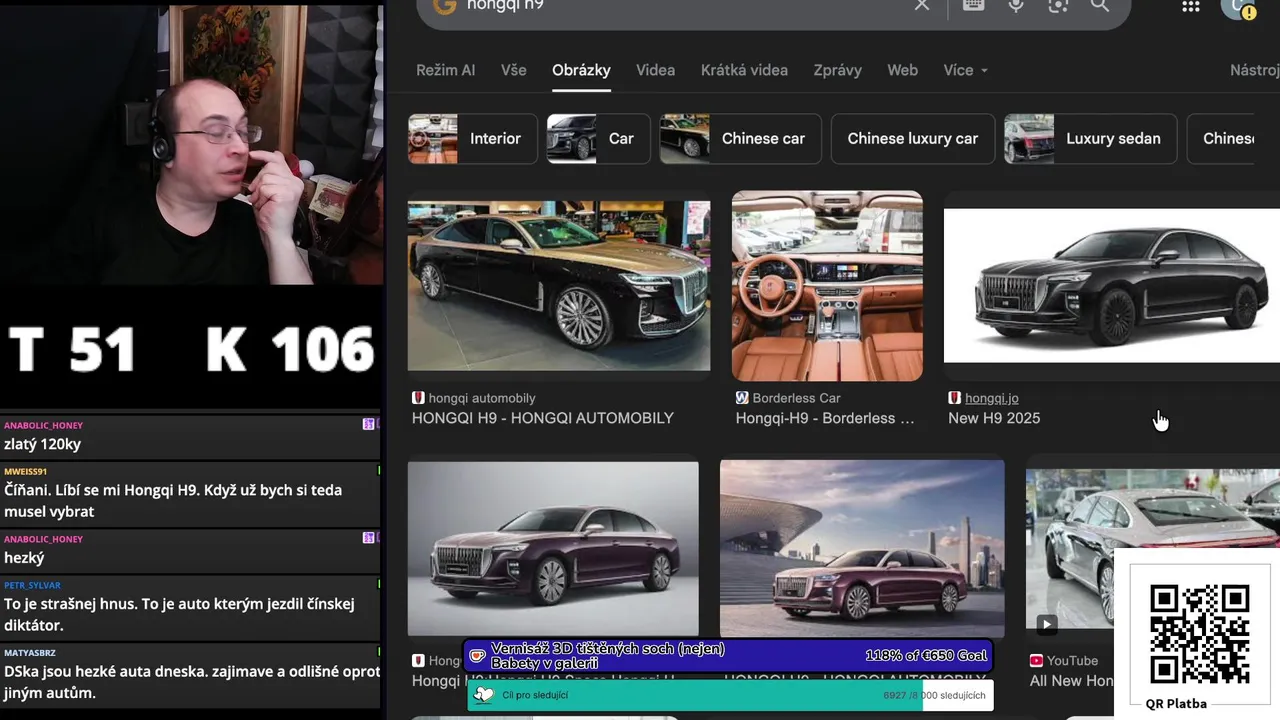
Task: Click the chat message zlatý 120ky
Action: (42, 444)
